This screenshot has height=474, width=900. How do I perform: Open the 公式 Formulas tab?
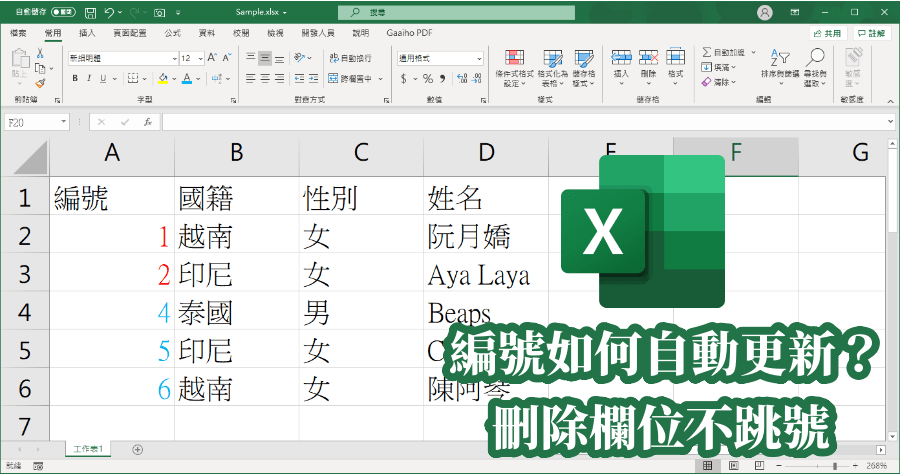(173, 33)
